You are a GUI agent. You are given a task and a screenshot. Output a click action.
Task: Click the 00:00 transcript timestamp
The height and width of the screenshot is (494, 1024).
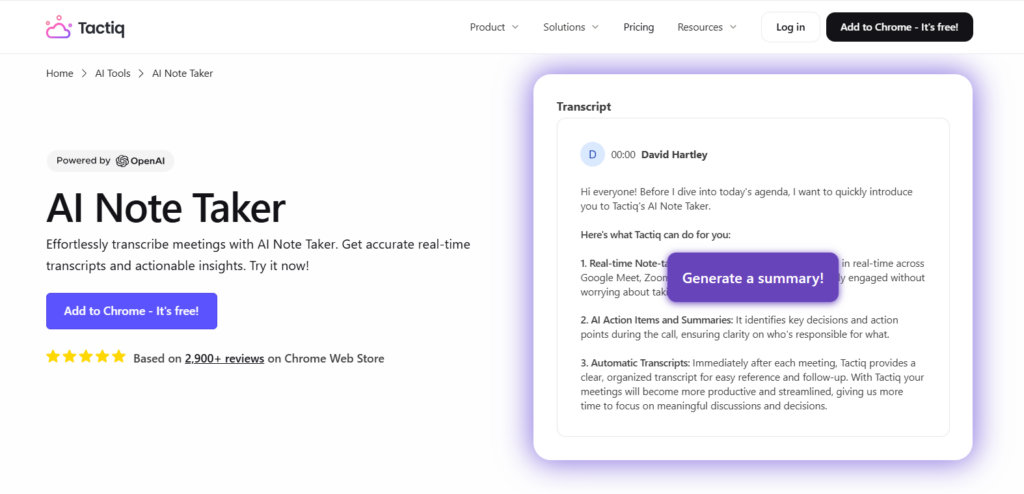tap(623, 155)
